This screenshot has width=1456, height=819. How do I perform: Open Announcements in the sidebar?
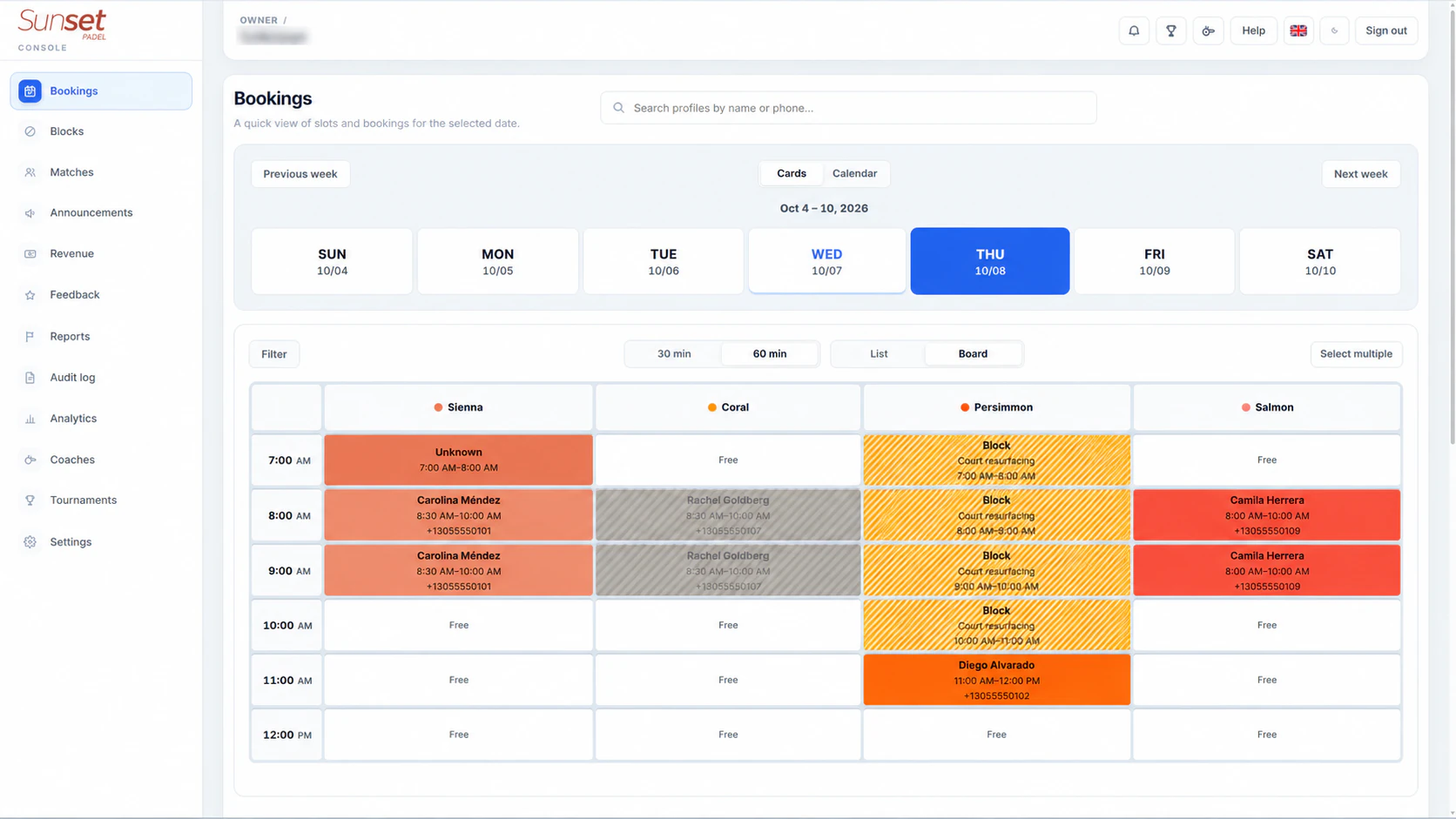pyautogui.click(x=101, y=212)
